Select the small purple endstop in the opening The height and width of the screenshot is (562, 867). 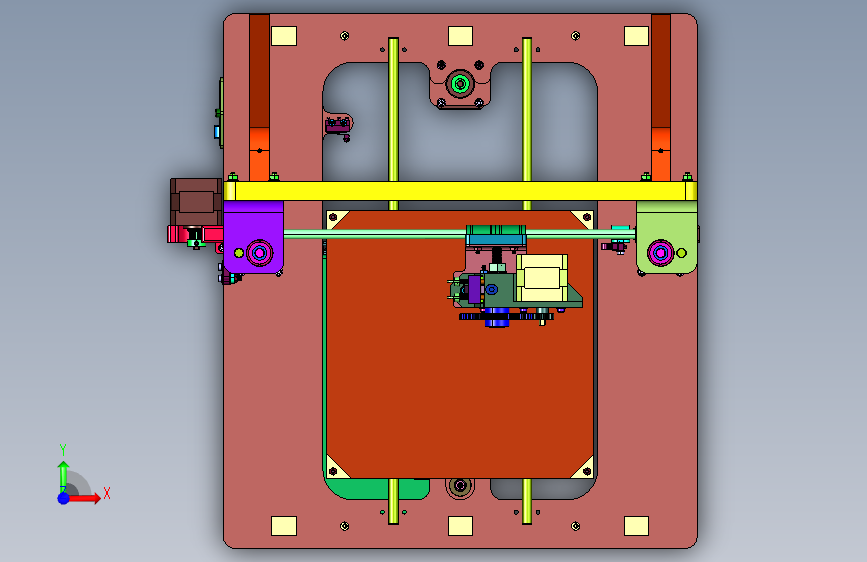[x=337, y=127]
